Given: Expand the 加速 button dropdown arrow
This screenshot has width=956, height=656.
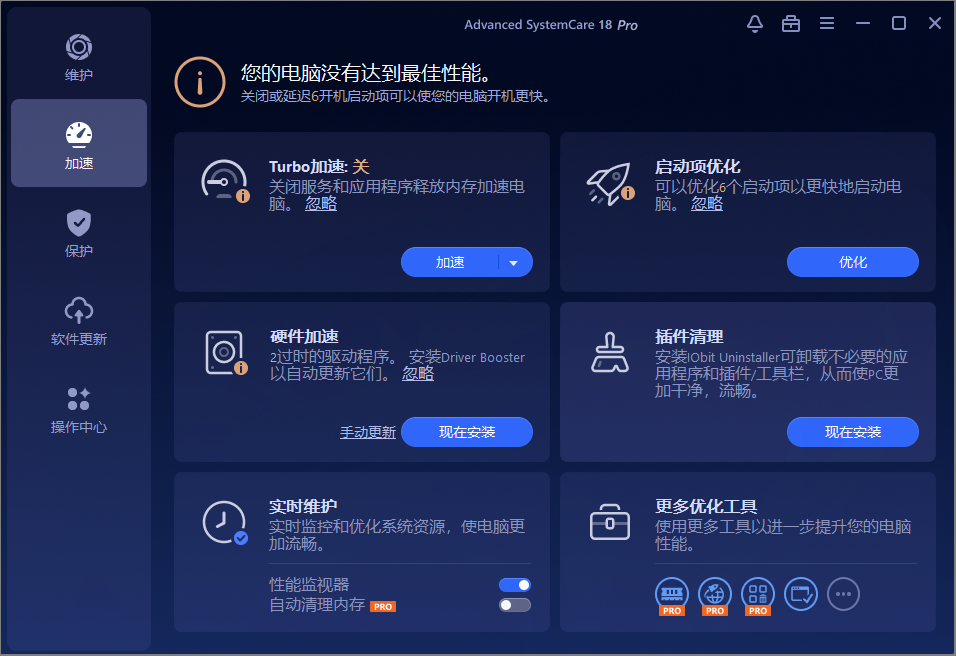Looking at the screenshot, I should (x=513, y=263).
